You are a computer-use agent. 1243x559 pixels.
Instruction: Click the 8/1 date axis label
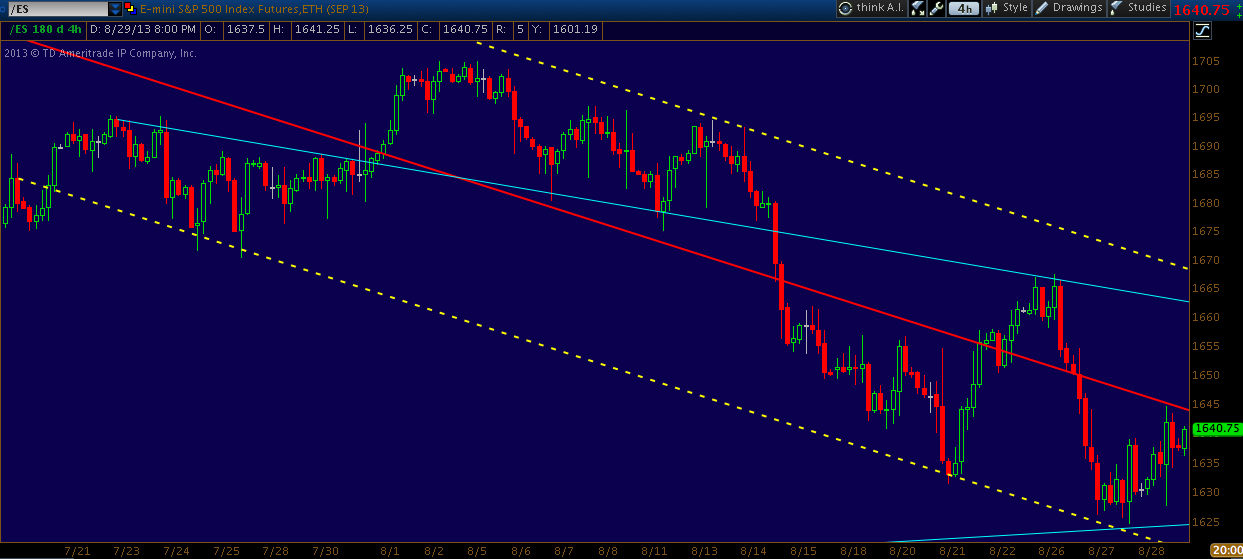tap(390, 551)
